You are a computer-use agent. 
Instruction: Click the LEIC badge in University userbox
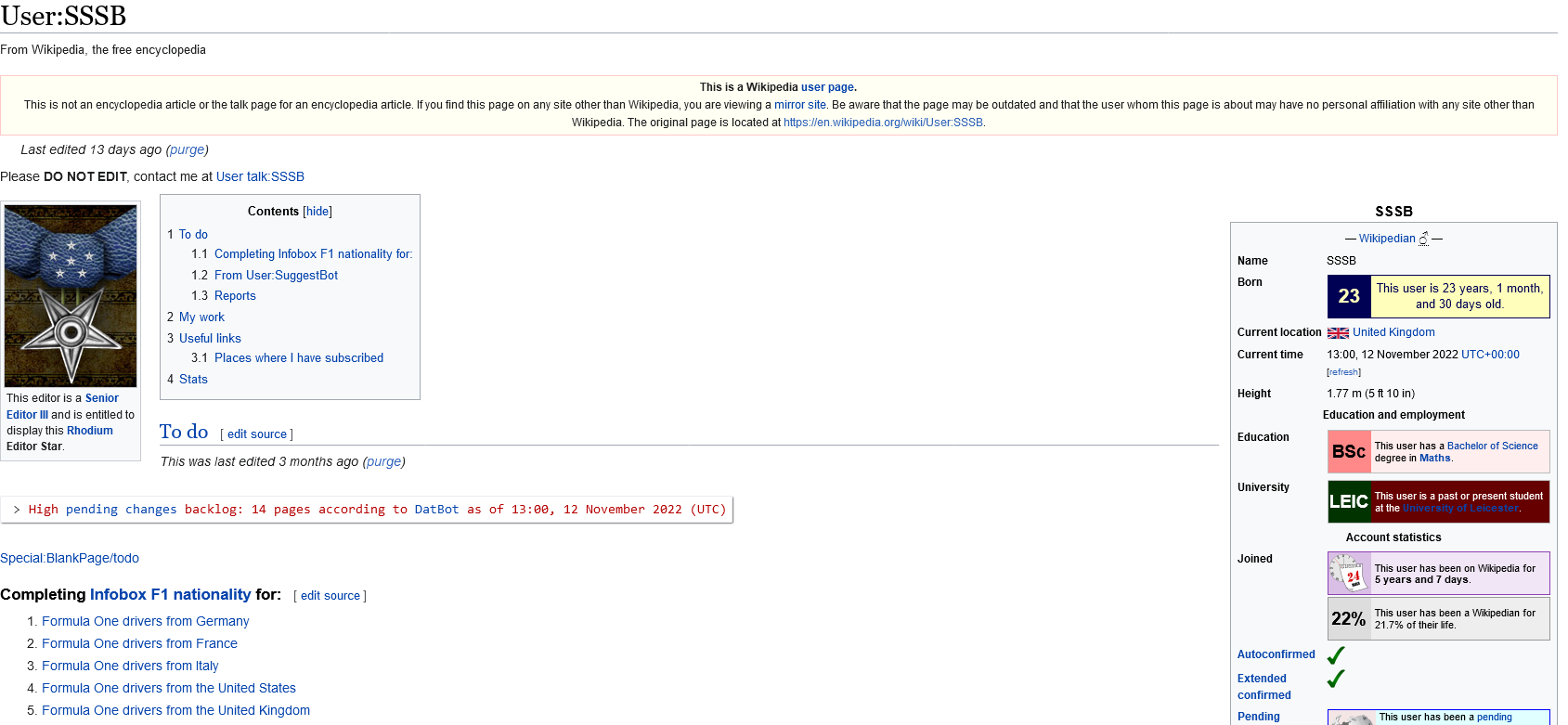1349,501
